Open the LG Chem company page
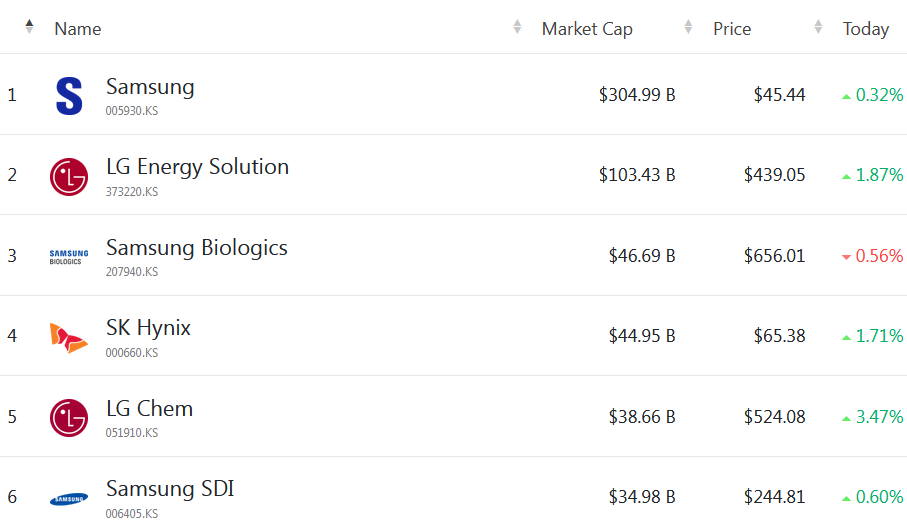The height and width of the screenshot is (526, 907). tap(149, 409)
